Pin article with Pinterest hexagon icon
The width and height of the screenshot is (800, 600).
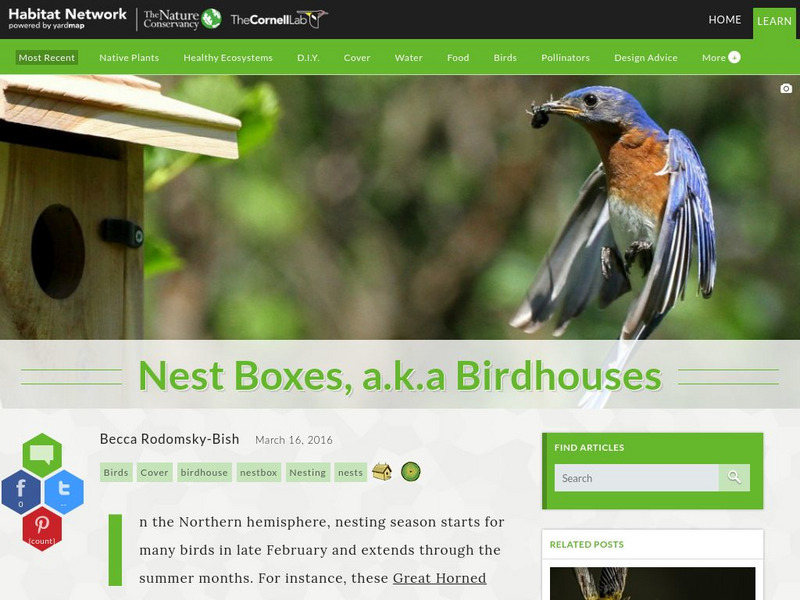(x=42, y=529)
